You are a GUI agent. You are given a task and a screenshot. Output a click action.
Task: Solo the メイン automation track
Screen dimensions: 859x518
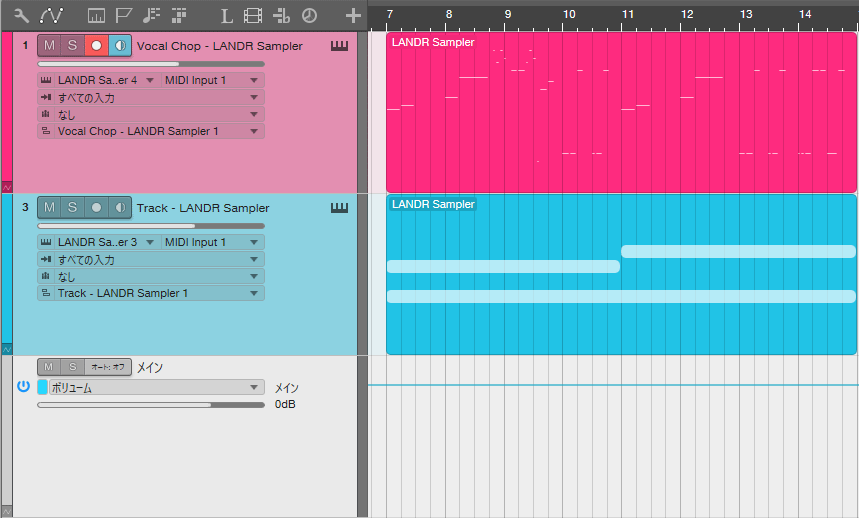[72, 367]
